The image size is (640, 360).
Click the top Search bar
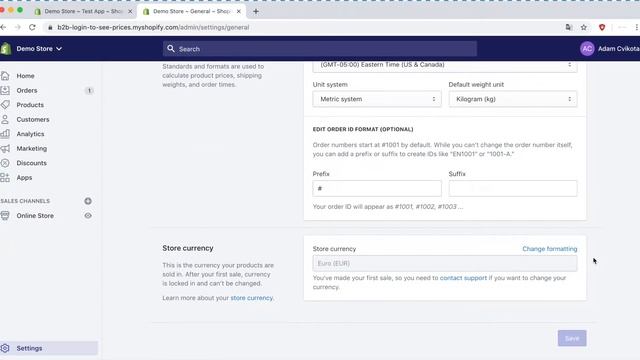pyautogui.click(x=320, y=49)
